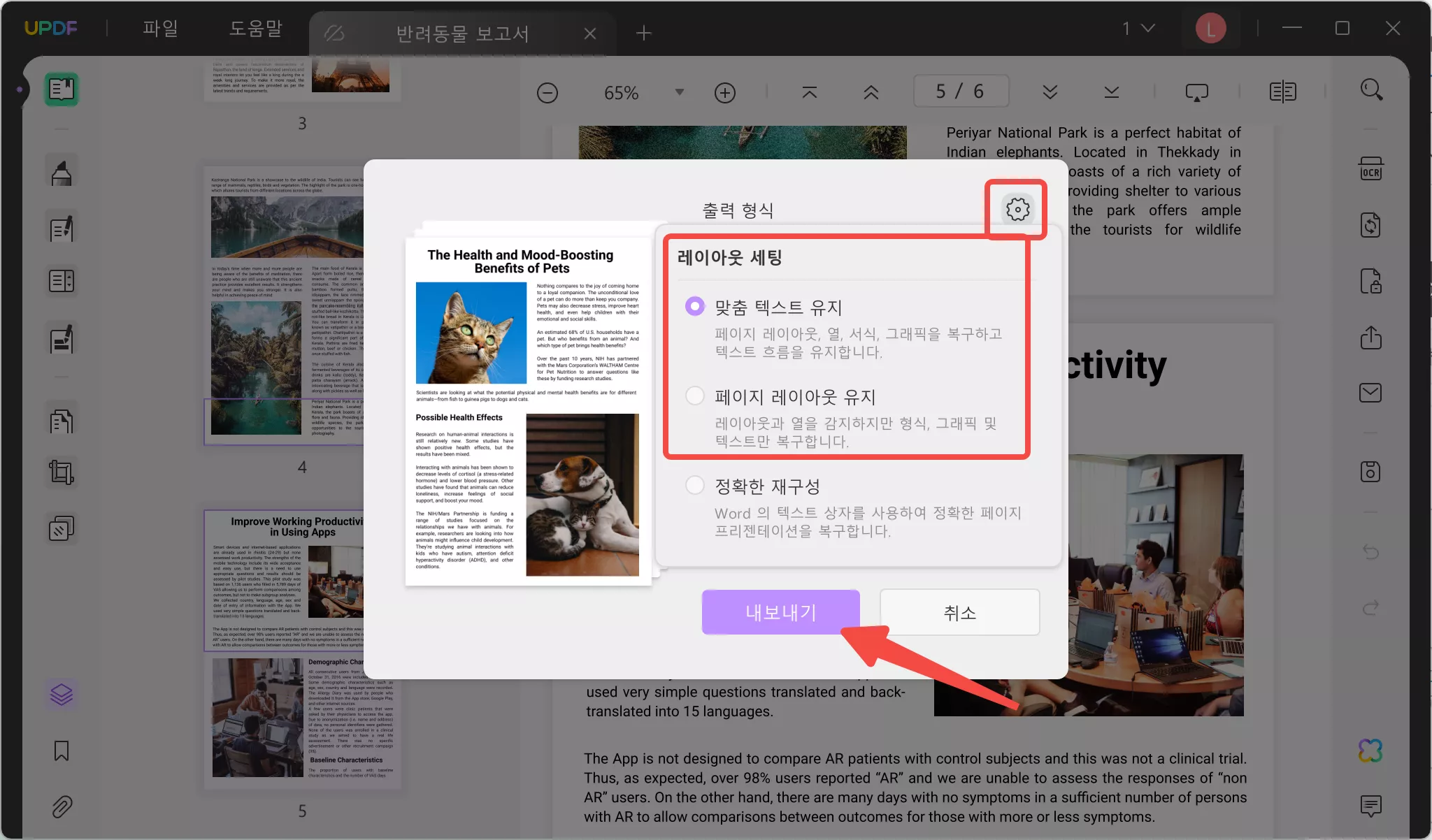Select the page 3 thumbnail
This screenshot has width=1432, height=840.
pyautogui.click(x=302, y=78)
